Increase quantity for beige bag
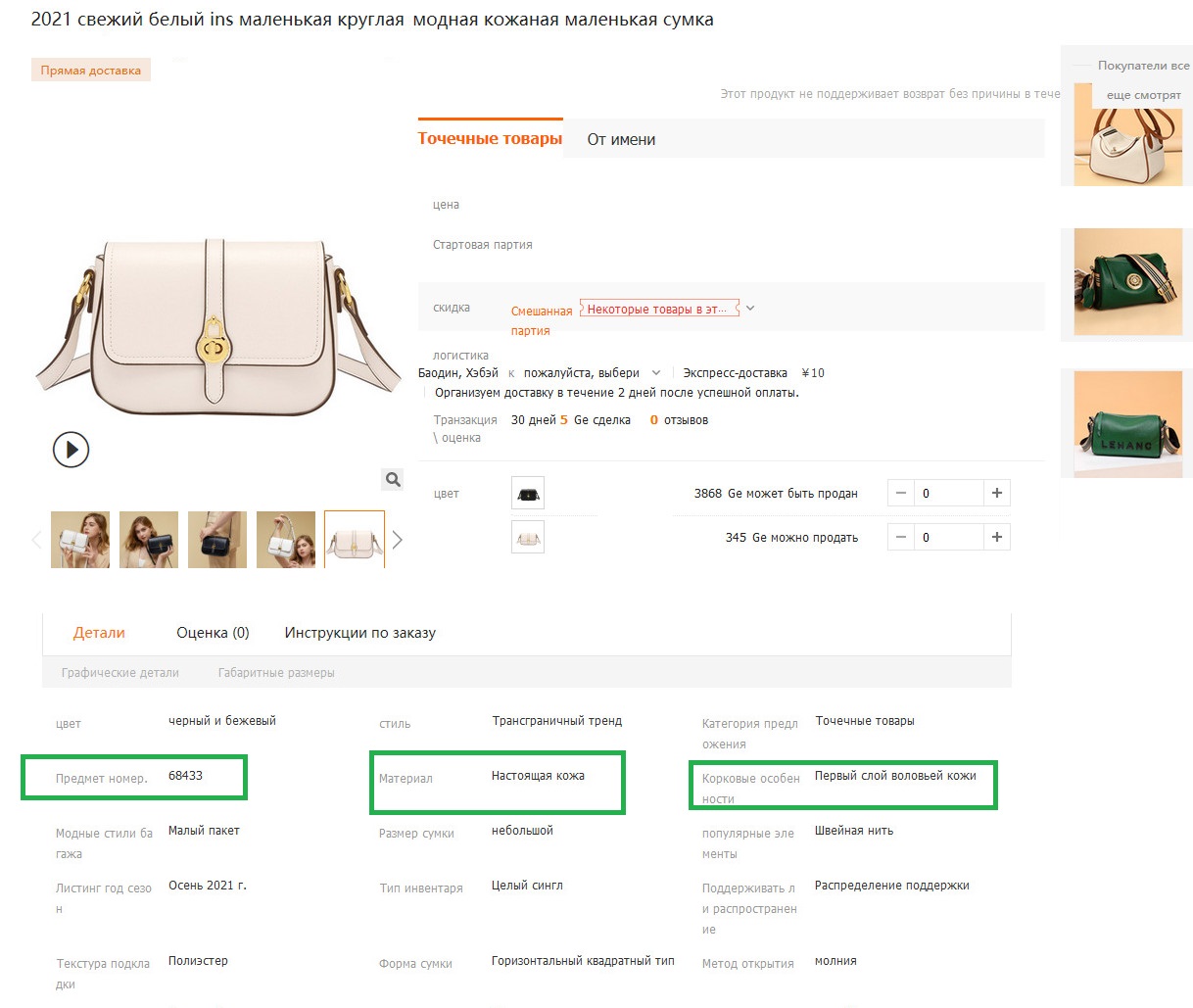1193x1008 pixels. (996, 537)
